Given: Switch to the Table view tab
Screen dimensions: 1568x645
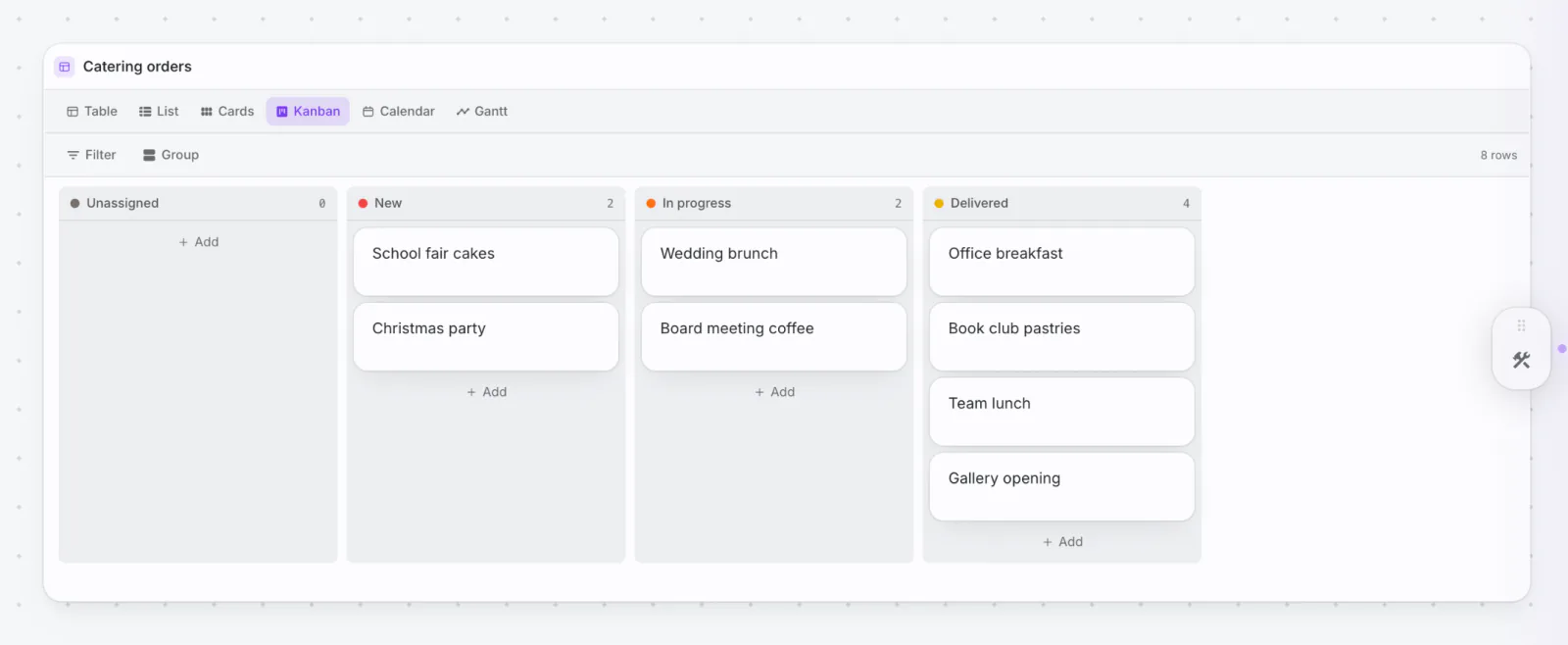Looking at the screenshot, I should pyautogui.click(x=92, y=112).
